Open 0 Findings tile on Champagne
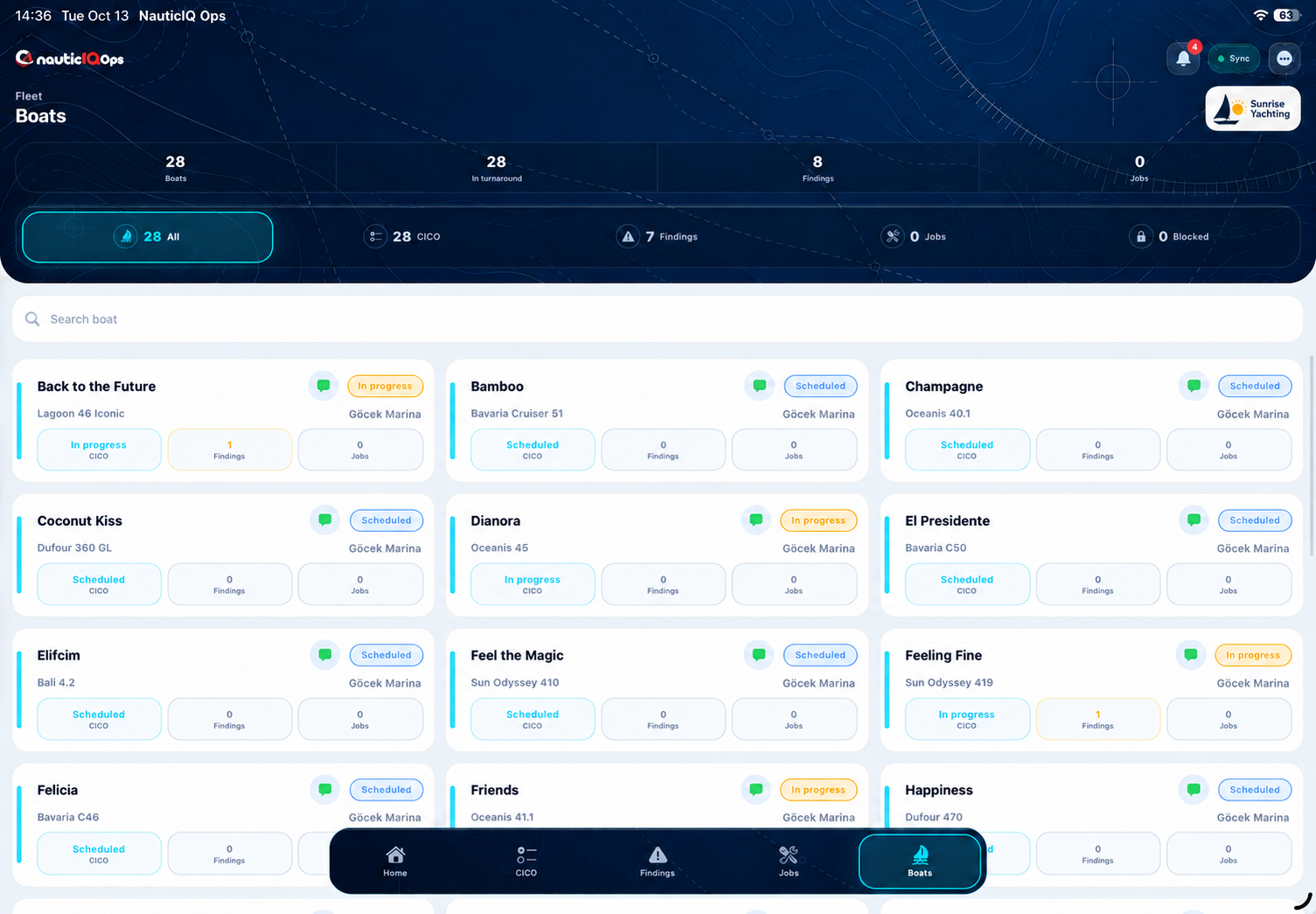The width and height of the screenshot is (1316, 914). [1097, 450]
